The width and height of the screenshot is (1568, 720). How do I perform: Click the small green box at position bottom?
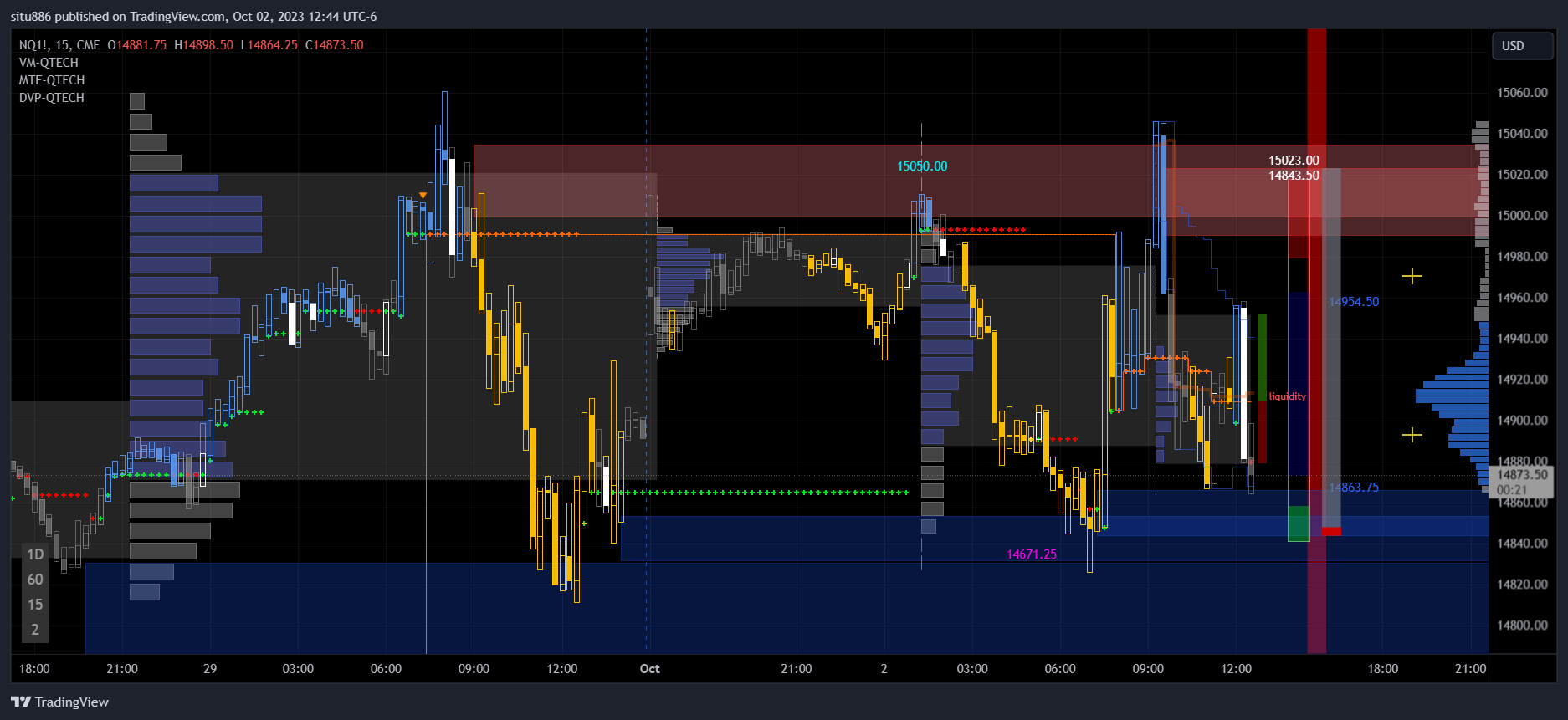[x=1299, y=523]
